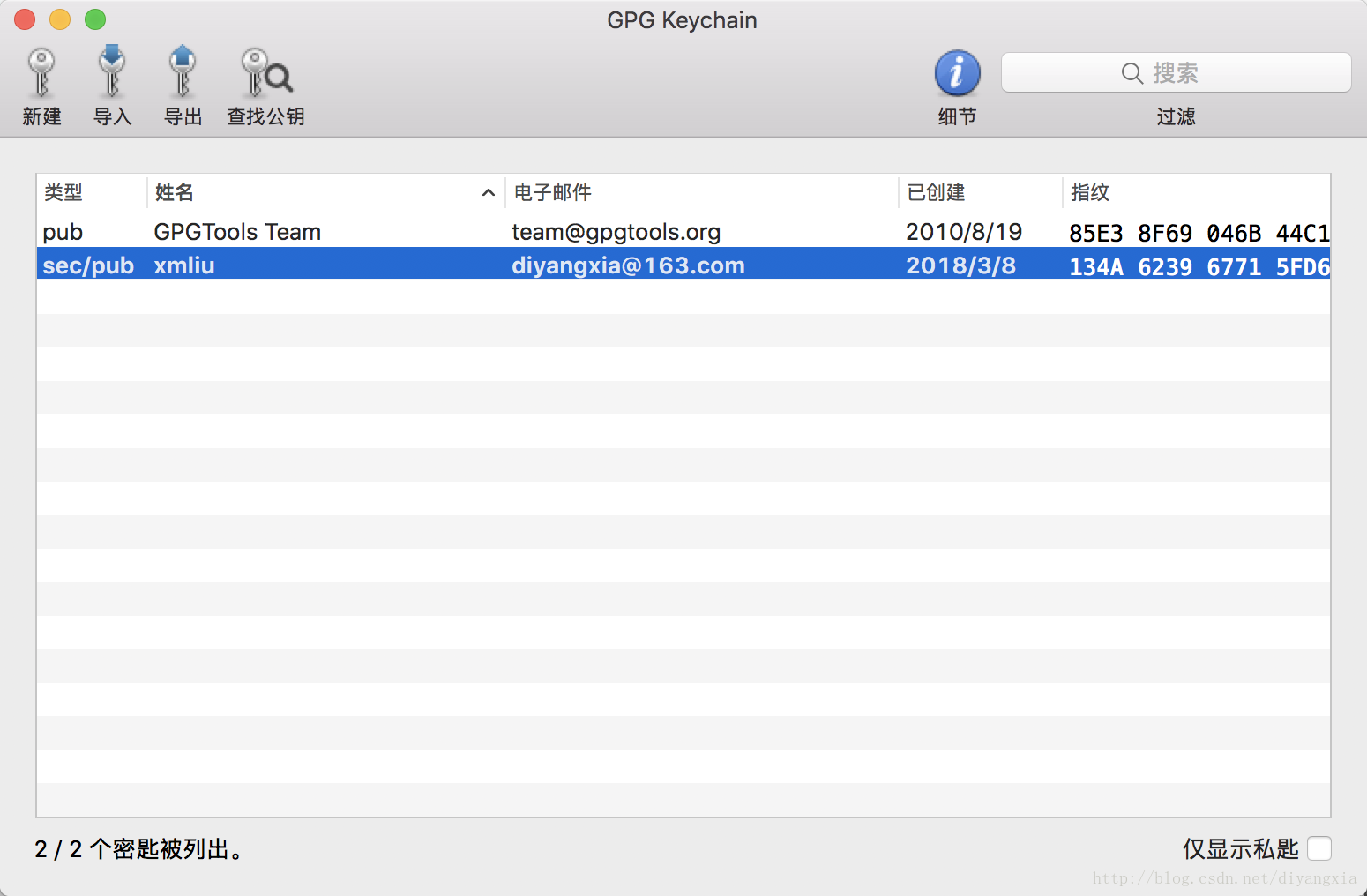Image resolution: width=1367 pixels, height=896 pixels.
Task: Click the team@gpgtools.org email cell
Action: coord(616,232)
